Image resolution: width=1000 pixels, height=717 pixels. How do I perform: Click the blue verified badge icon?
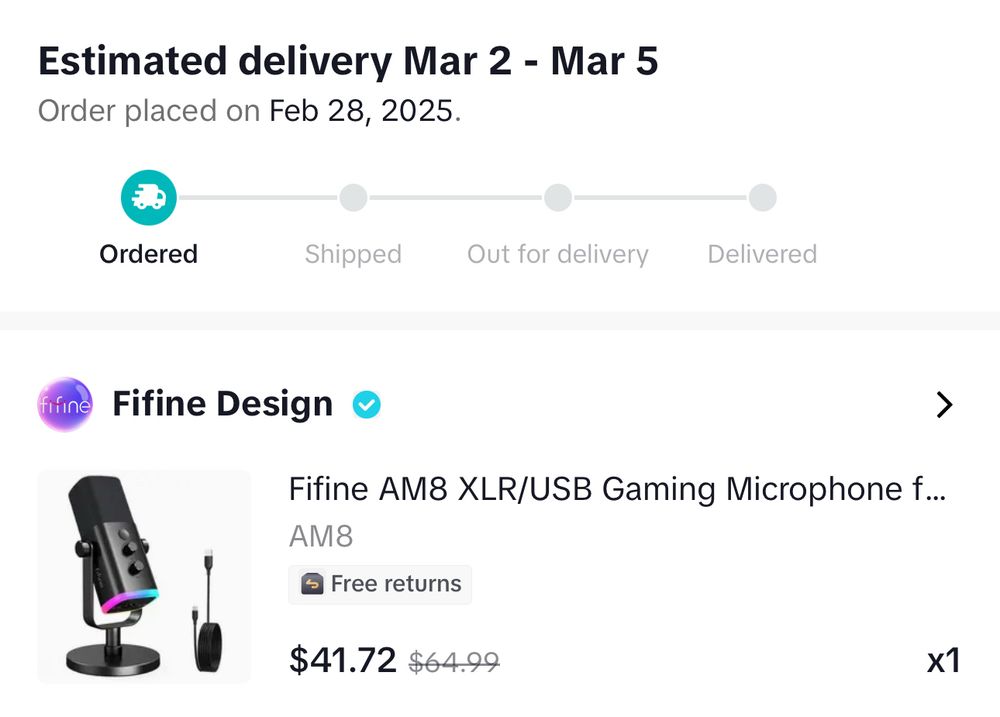367,405
